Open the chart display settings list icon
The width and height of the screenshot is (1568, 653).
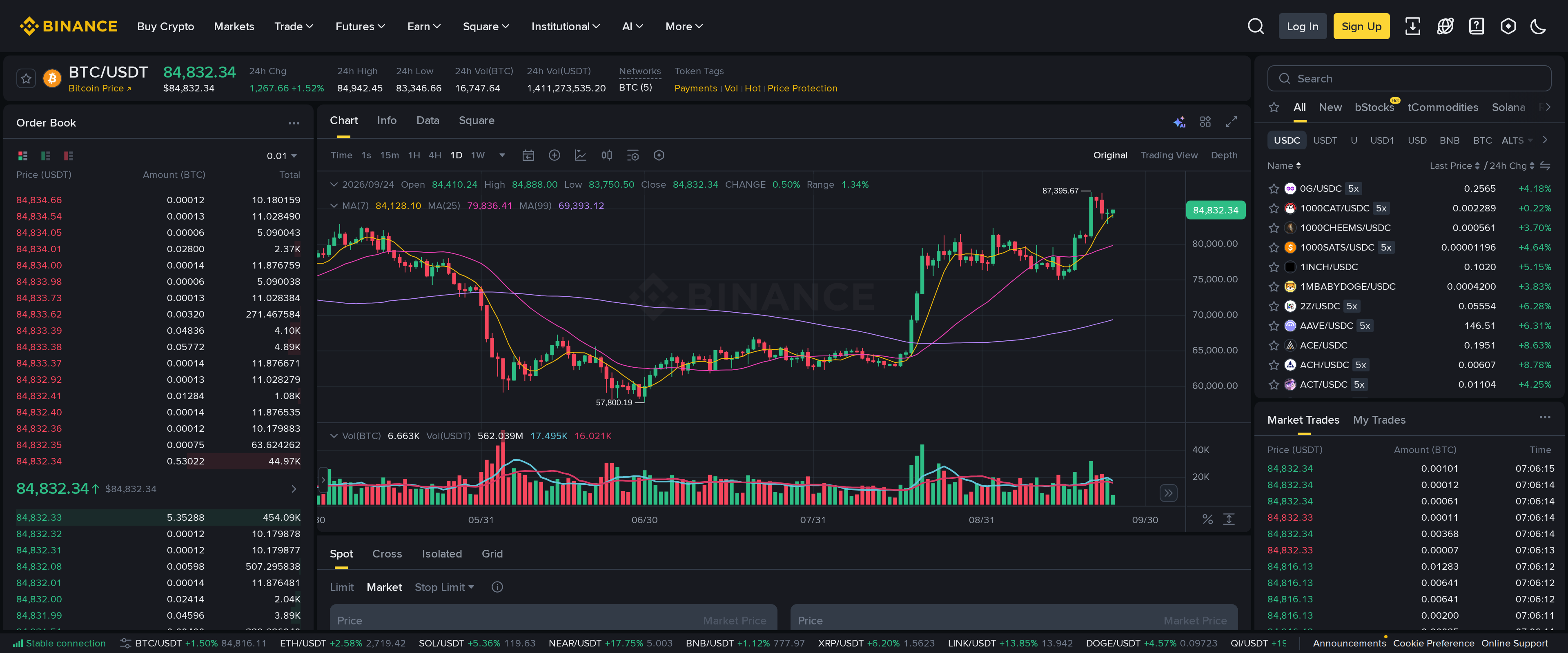tap(633, 155)
